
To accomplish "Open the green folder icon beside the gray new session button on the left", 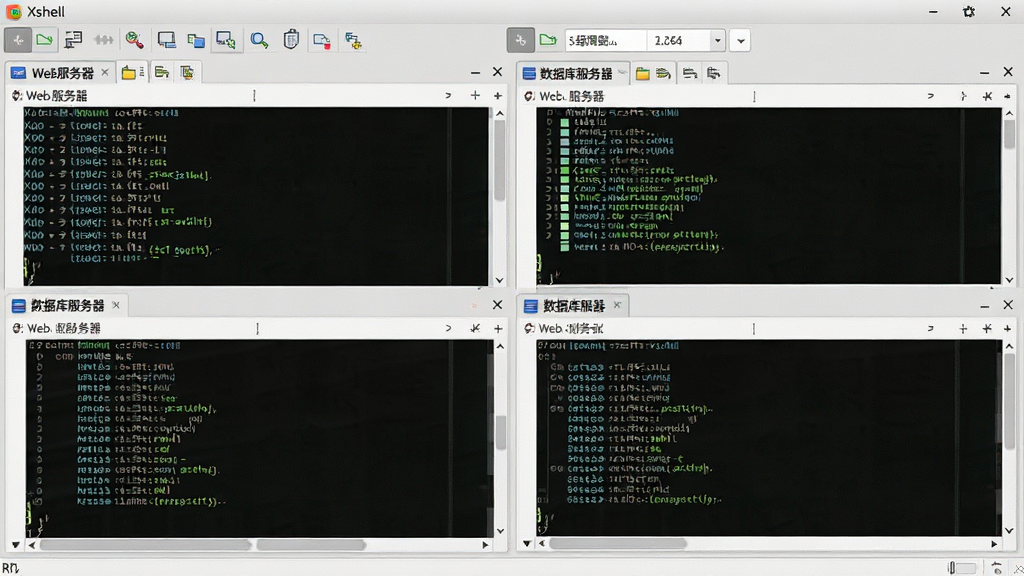I will tap(44, 40).
